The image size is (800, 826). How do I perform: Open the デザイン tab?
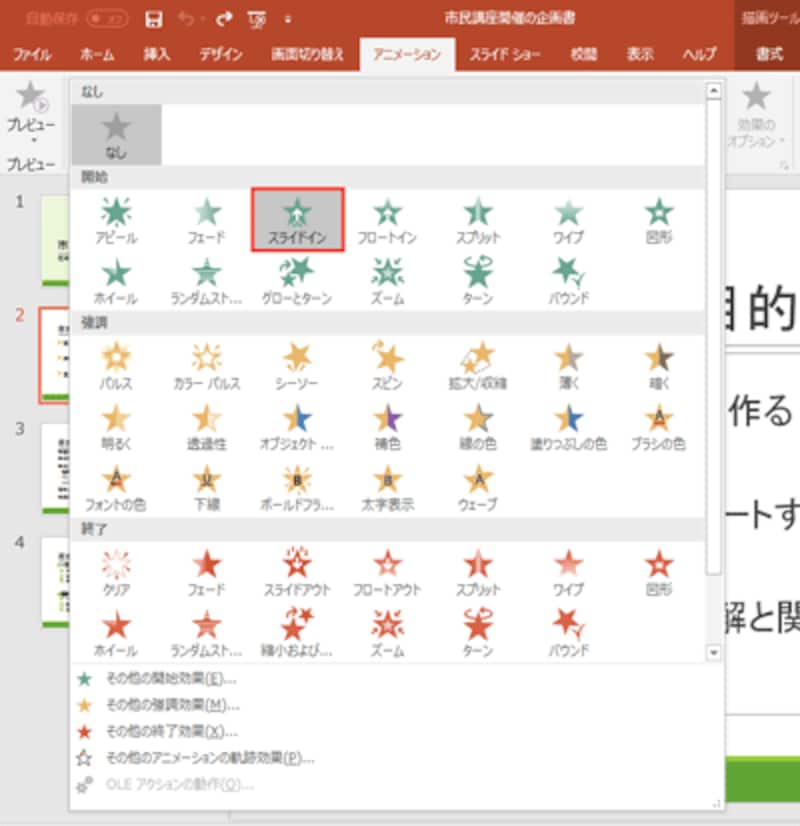coord(221,54)
